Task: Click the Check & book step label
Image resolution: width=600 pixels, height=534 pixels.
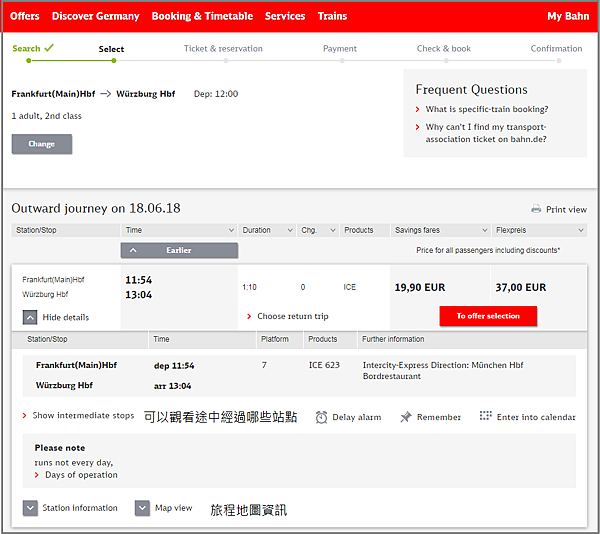Action: click(x=443, y=49)
